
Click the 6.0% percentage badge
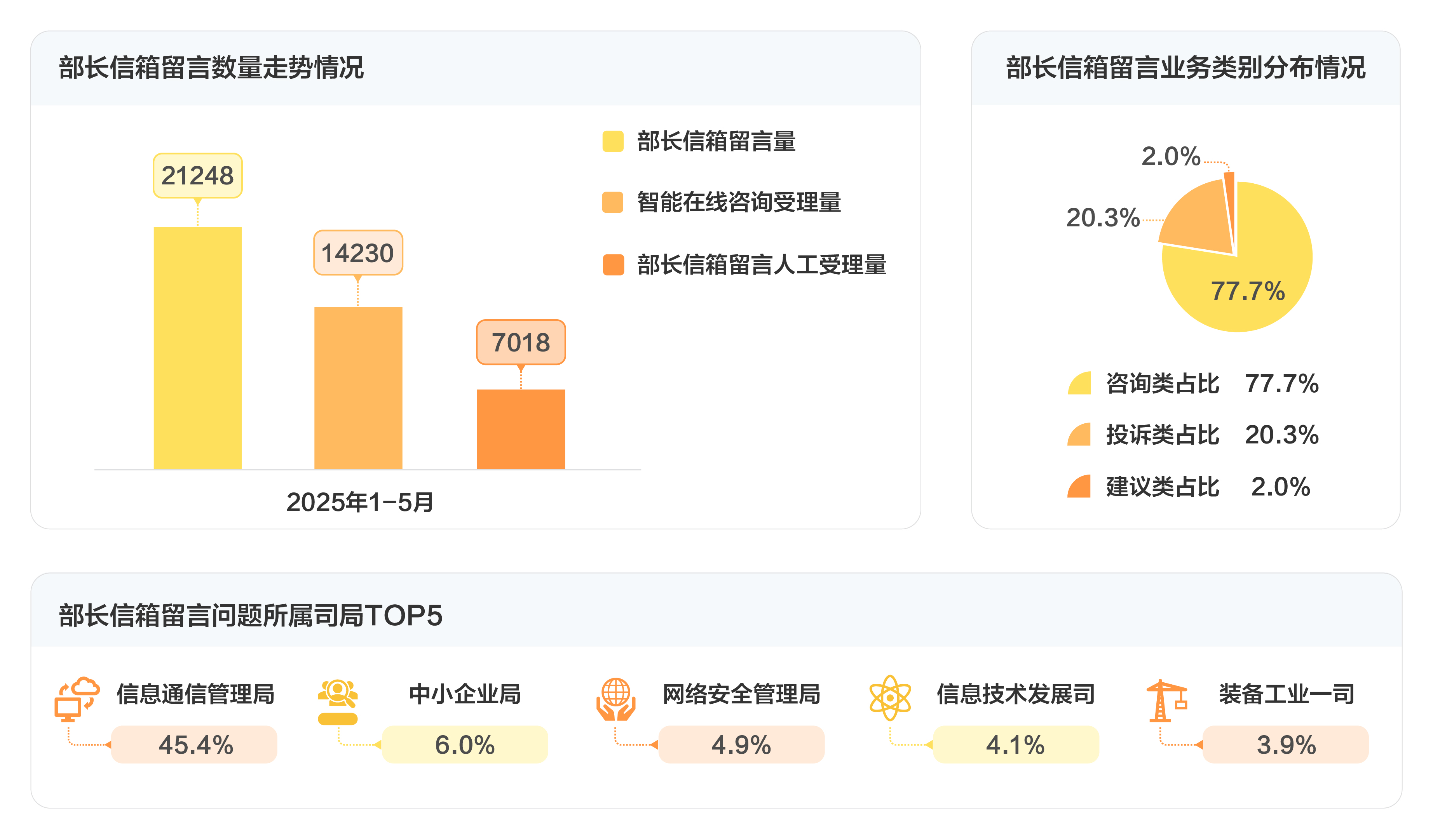pos(465,744)
